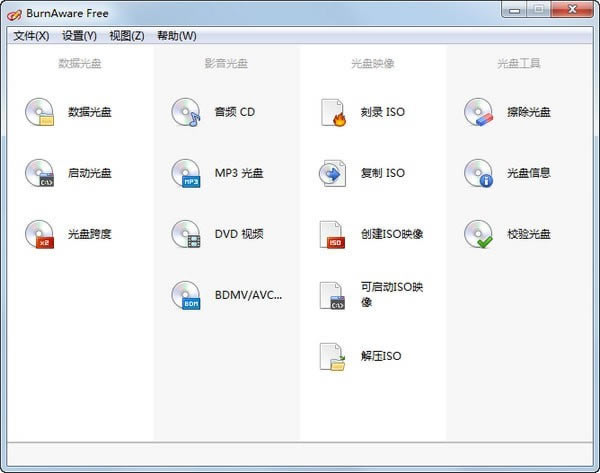Click the BDMV/AVC... text label
Image resolution: width=600 pixels, height=473 pixels.
[248, 295]
